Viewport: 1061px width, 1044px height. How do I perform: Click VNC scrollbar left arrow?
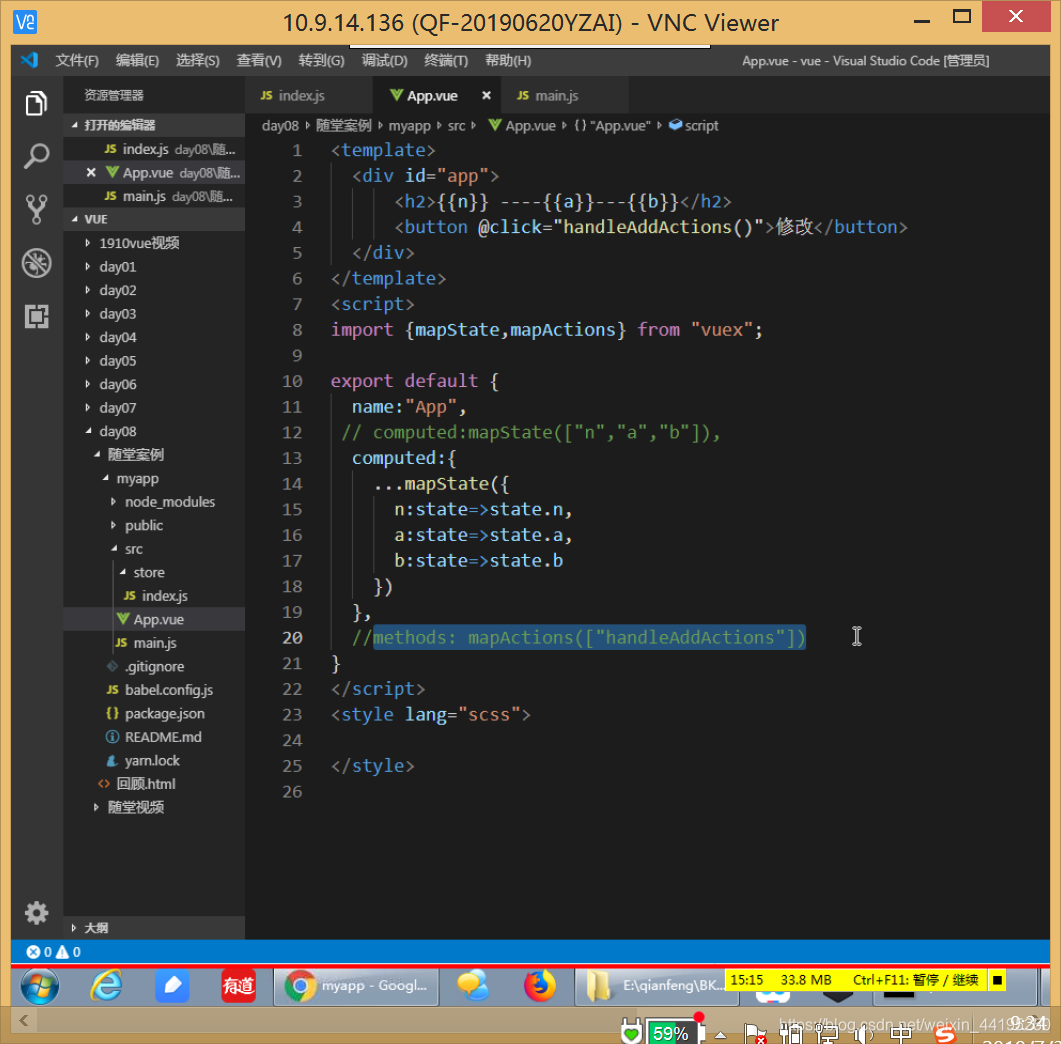[24, 1020]
